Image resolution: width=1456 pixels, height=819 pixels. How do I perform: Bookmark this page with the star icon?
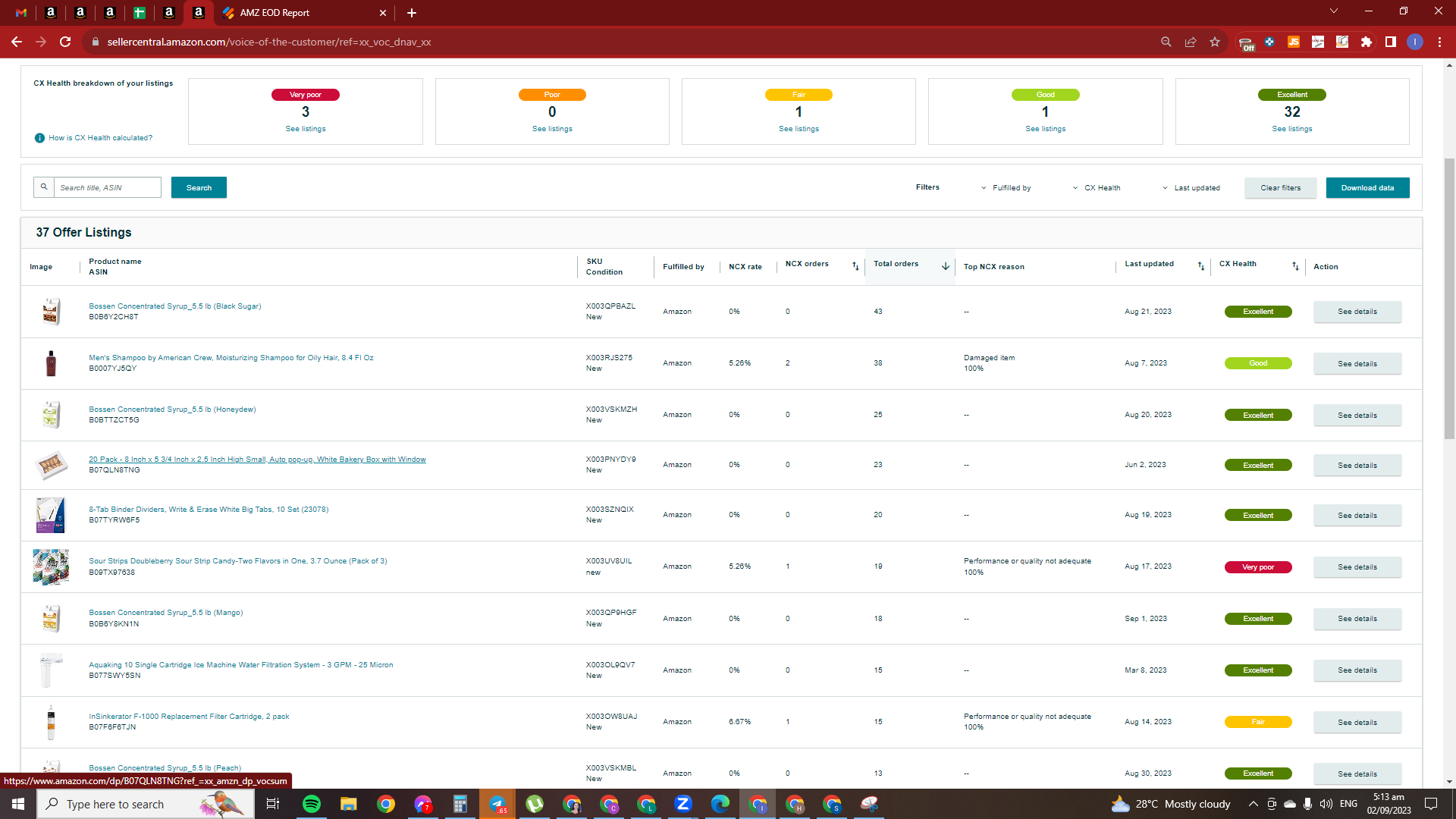click(1215, 42)
